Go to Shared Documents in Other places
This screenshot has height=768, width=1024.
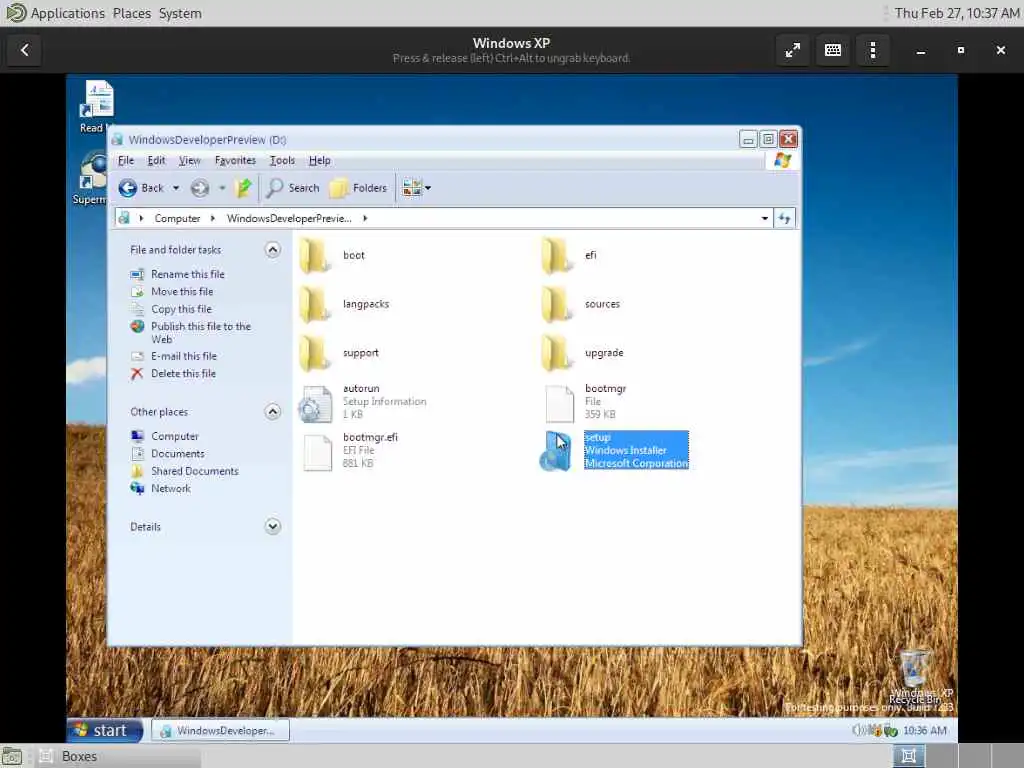click(195, 471)
